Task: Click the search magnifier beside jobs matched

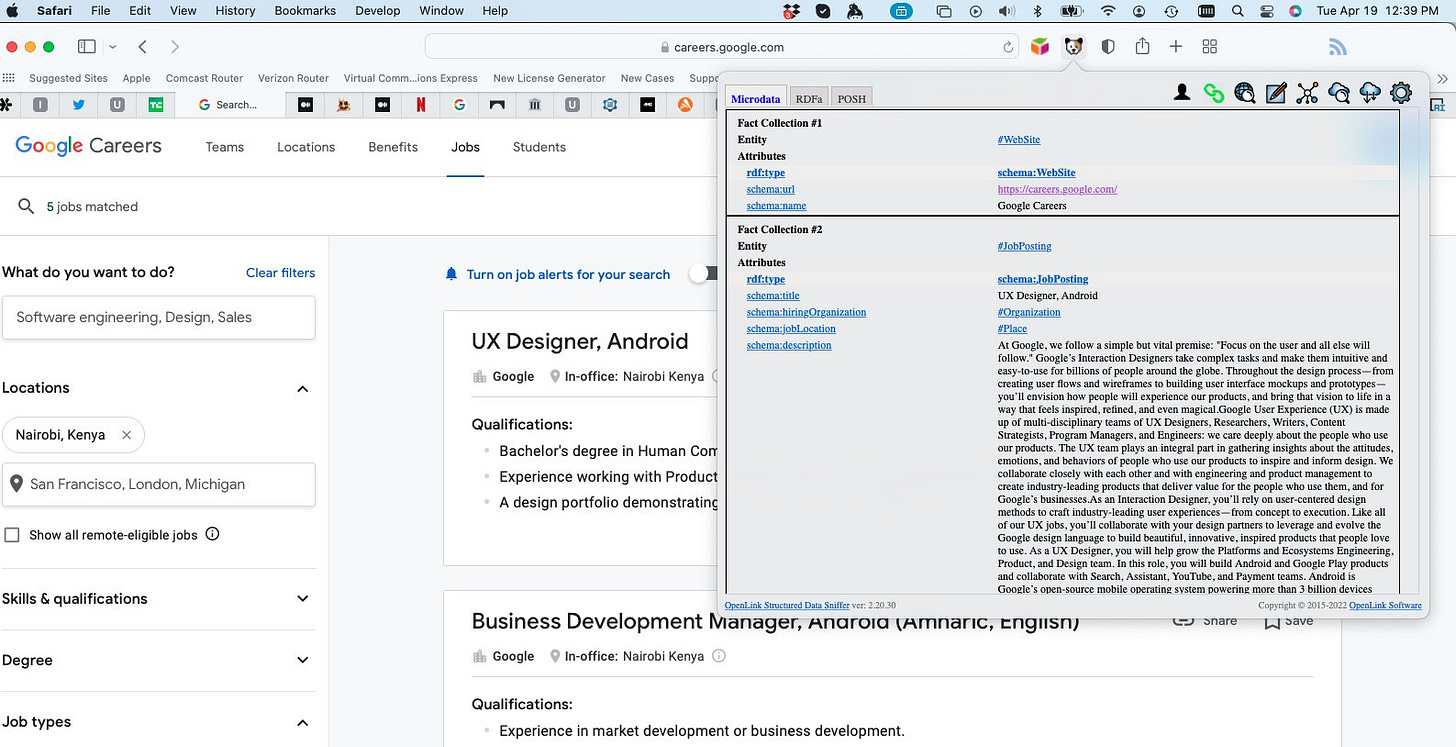Action: pyautogui.click(x=27, y=206)
